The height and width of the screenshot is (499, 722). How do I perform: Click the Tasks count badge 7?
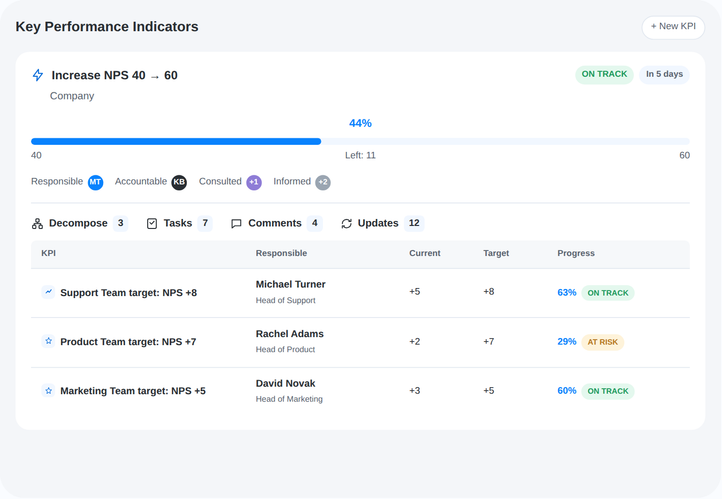point(205,223)
